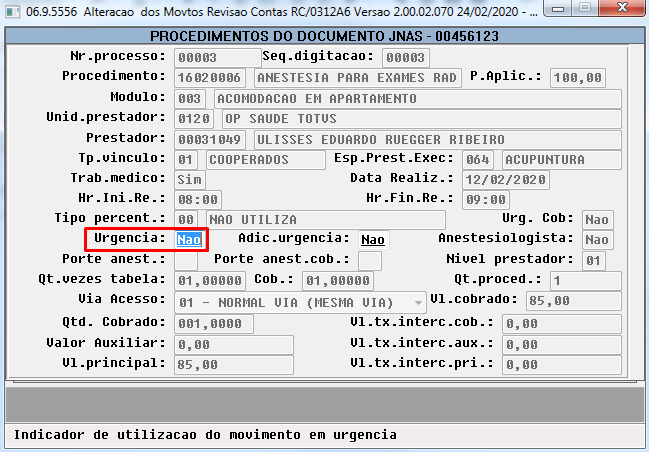Click the Procedimento: label
This screenshot has width=649, height=452.
click(x=114, y=77)
